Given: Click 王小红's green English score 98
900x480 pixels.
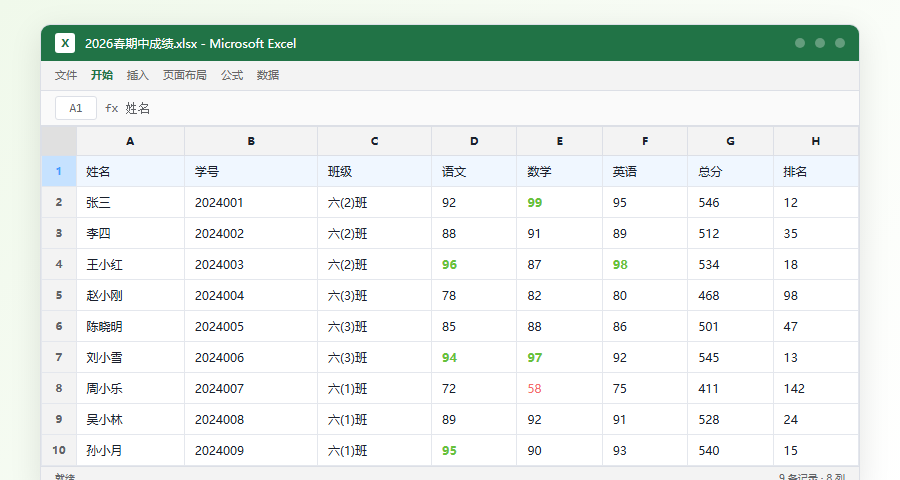Looking at the screenshot, I should pos(645,264).
